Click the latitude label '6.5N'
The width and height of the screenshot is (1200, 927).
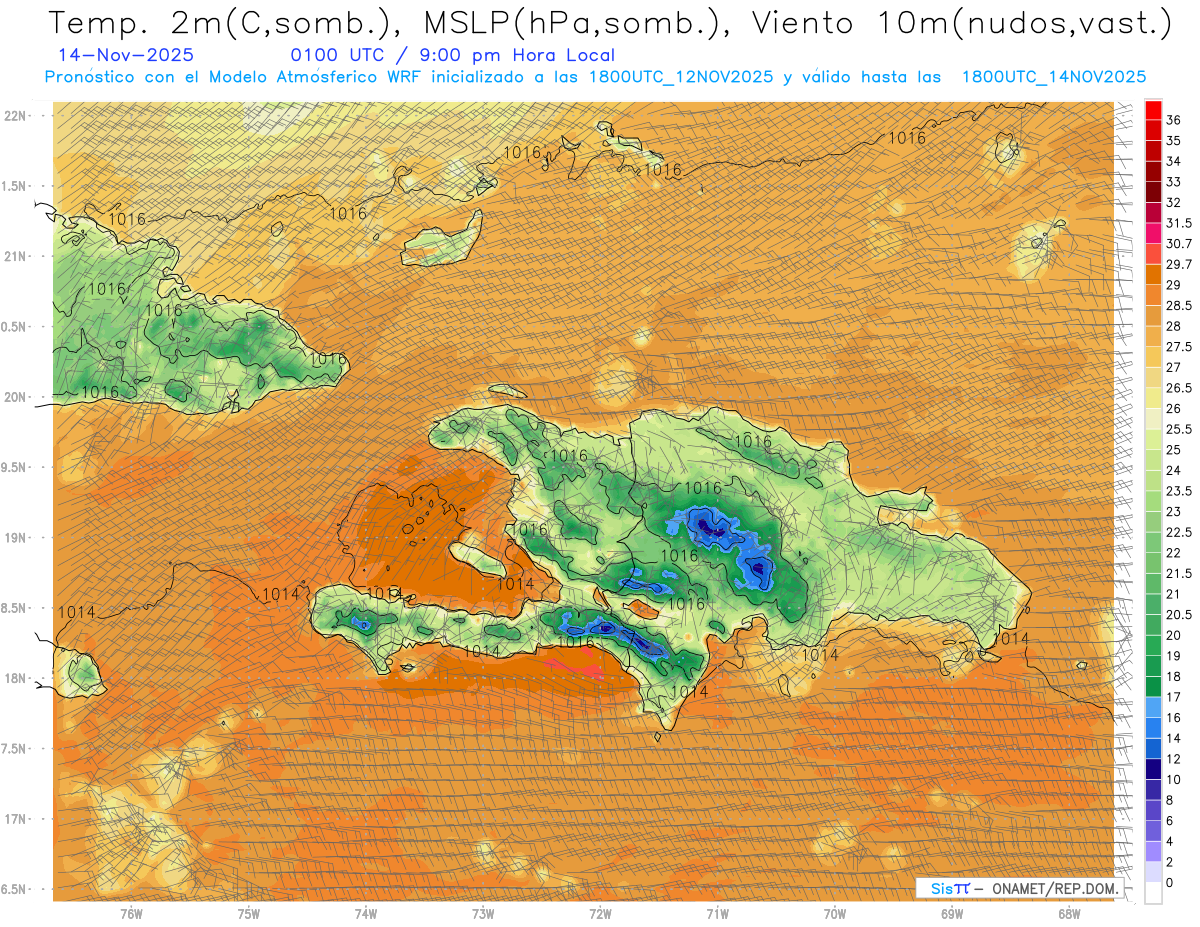pyautogui.click(x=15, y=889)
